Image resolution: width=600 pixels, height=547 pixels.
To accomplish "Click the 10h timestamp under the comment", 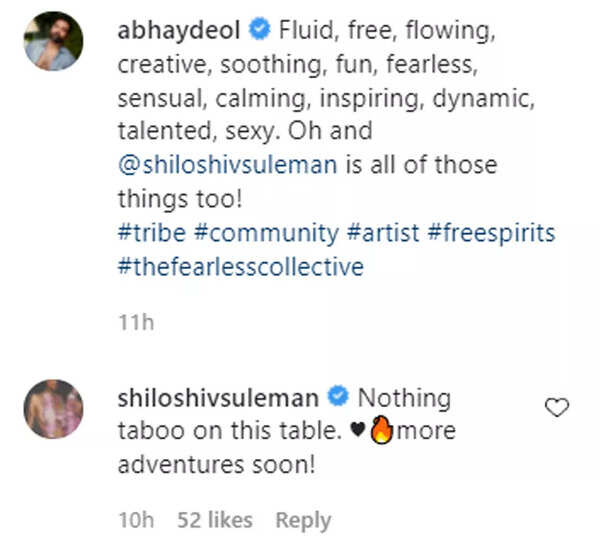I will (x=134, y=520).
